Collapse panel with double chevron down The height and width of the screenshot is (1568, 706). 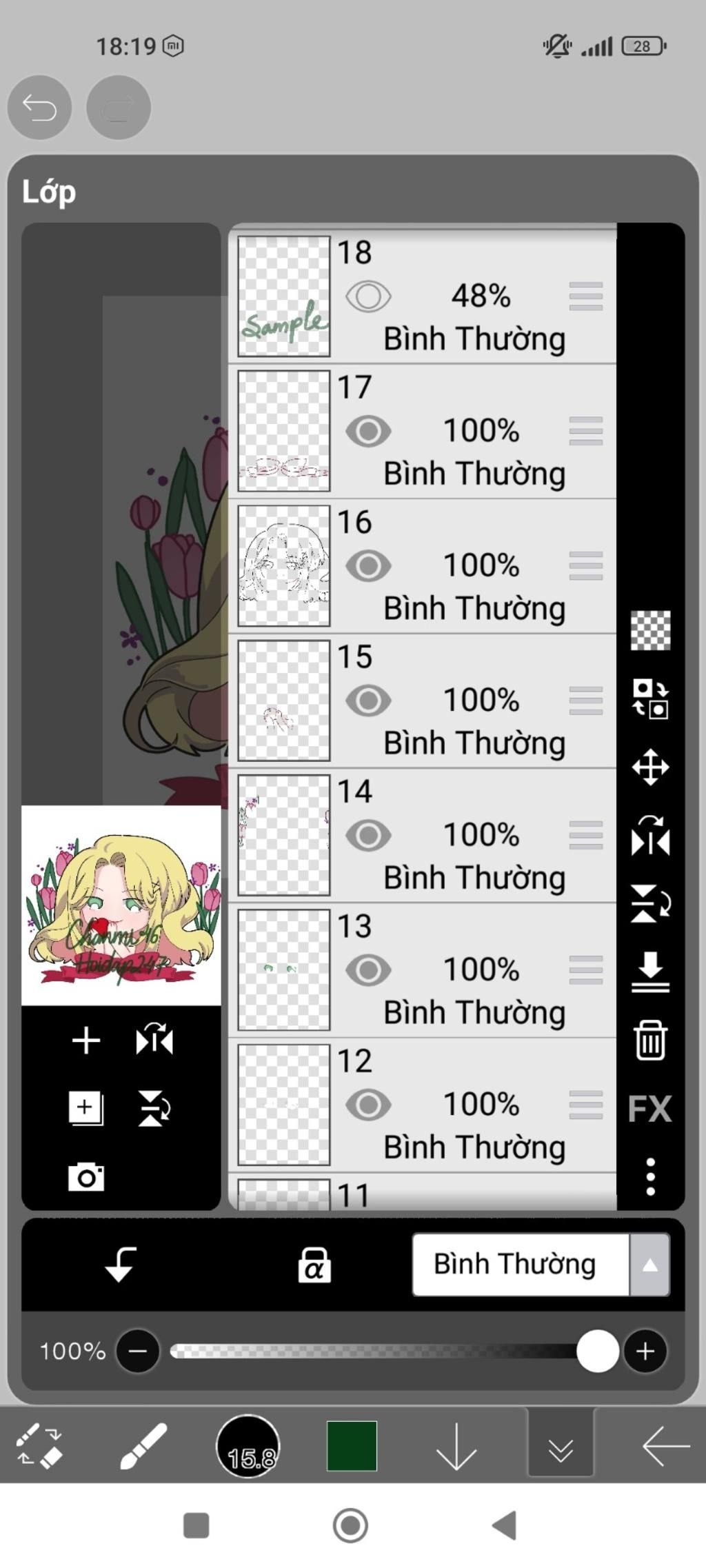point(561,1446)
